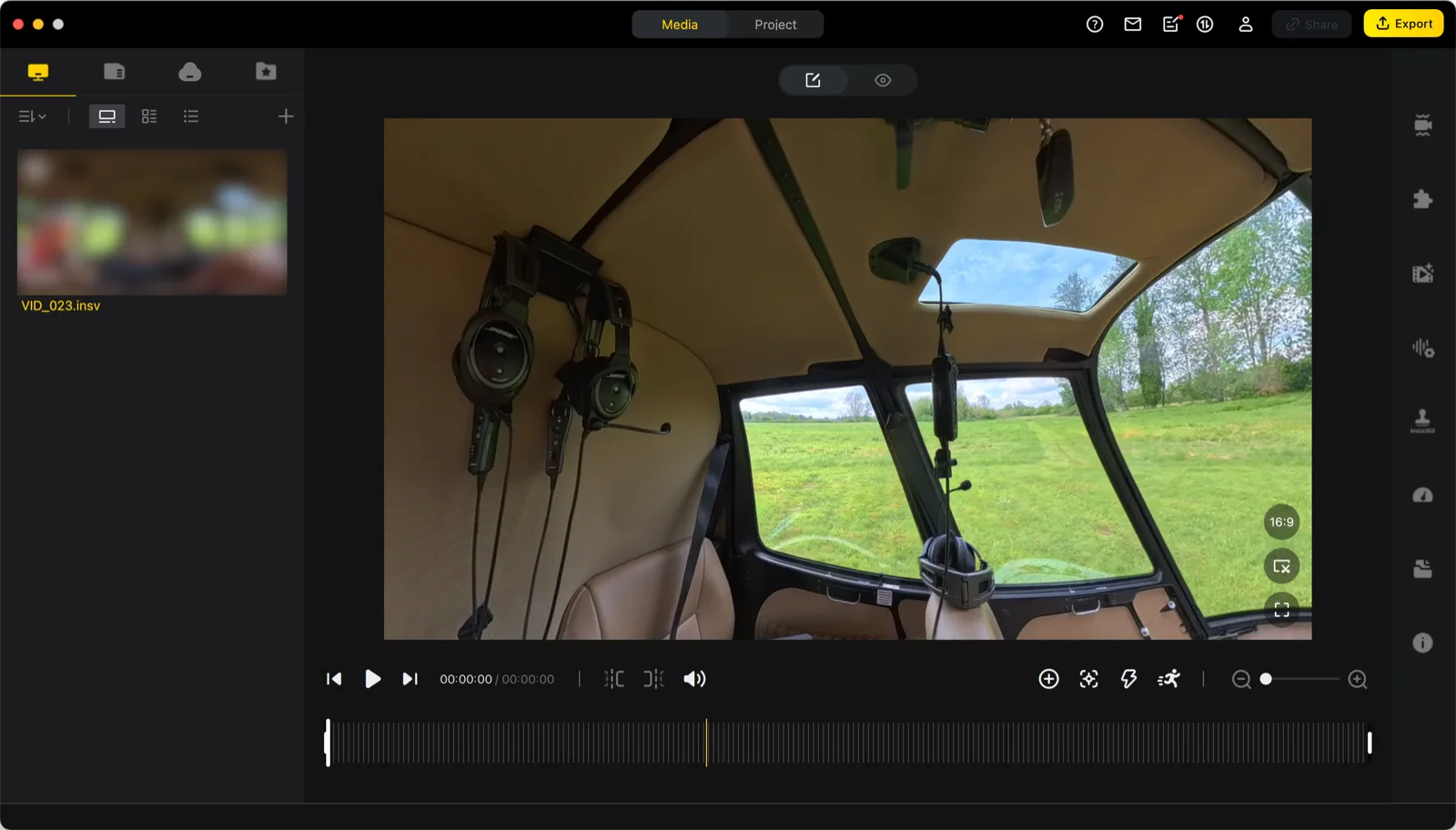The image size is (1456, 830).
Task: Click the video preview image
Action: click(x=847, y=379)
